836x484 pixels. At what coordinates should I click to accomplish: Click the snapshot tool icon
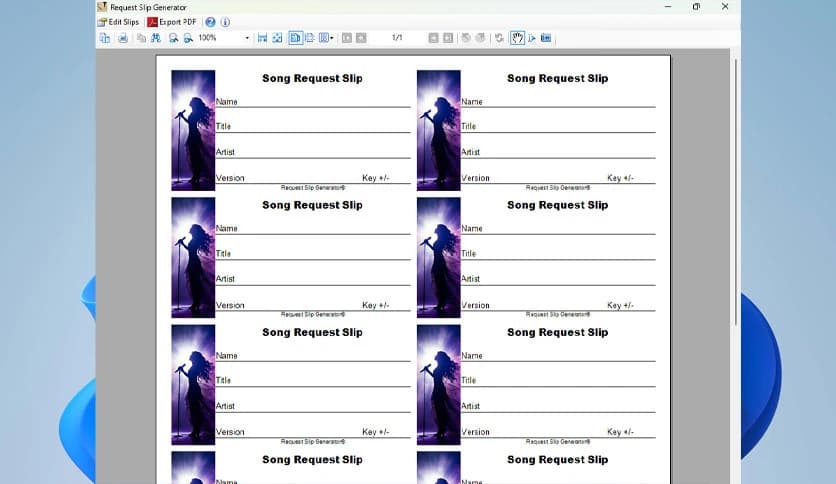tap(546, 38)
